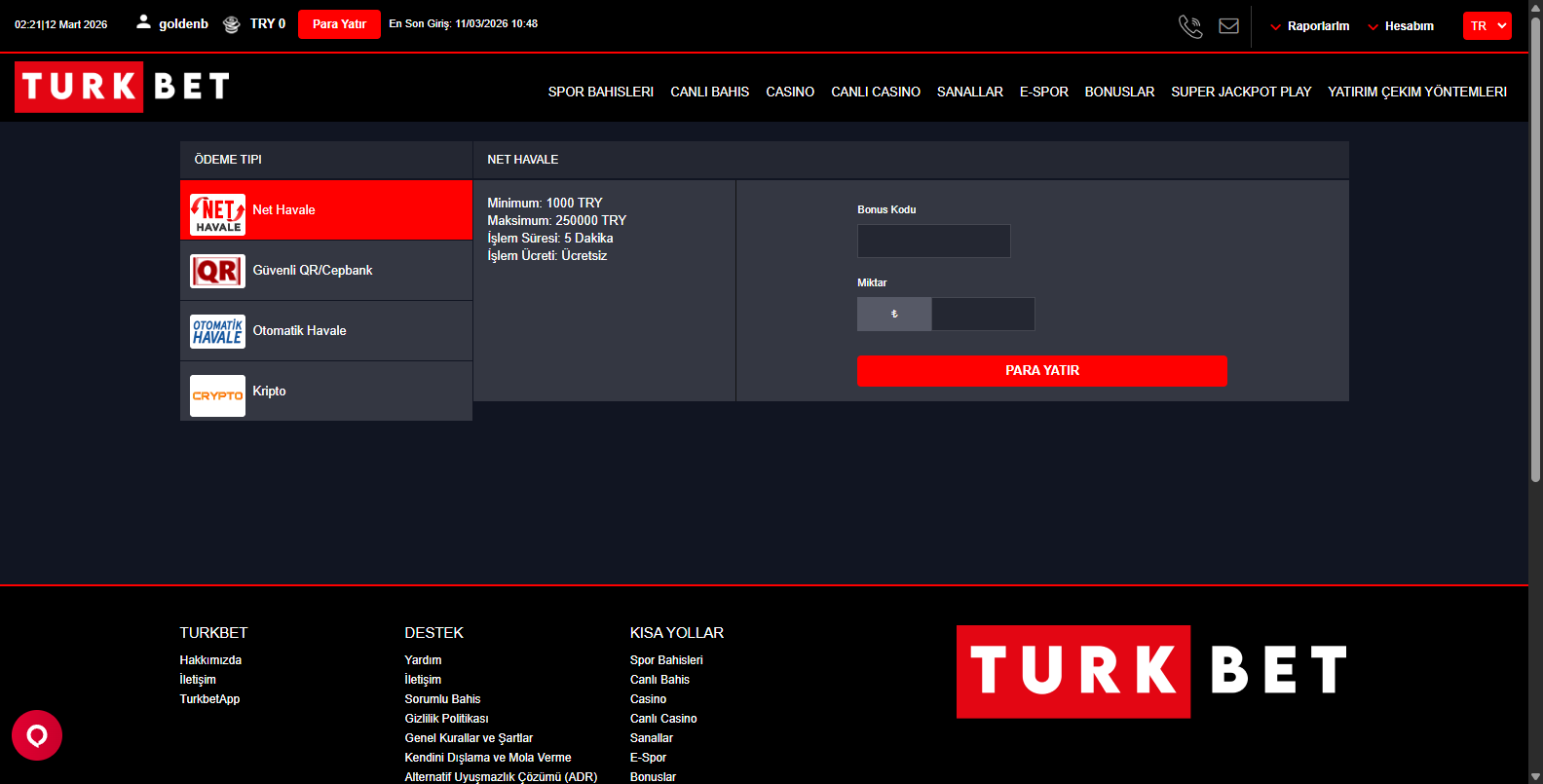Screen dimensions: 1543x784
Task: Open Kendini Dışlama ve Mola Verme link
Action: [488, 758]
